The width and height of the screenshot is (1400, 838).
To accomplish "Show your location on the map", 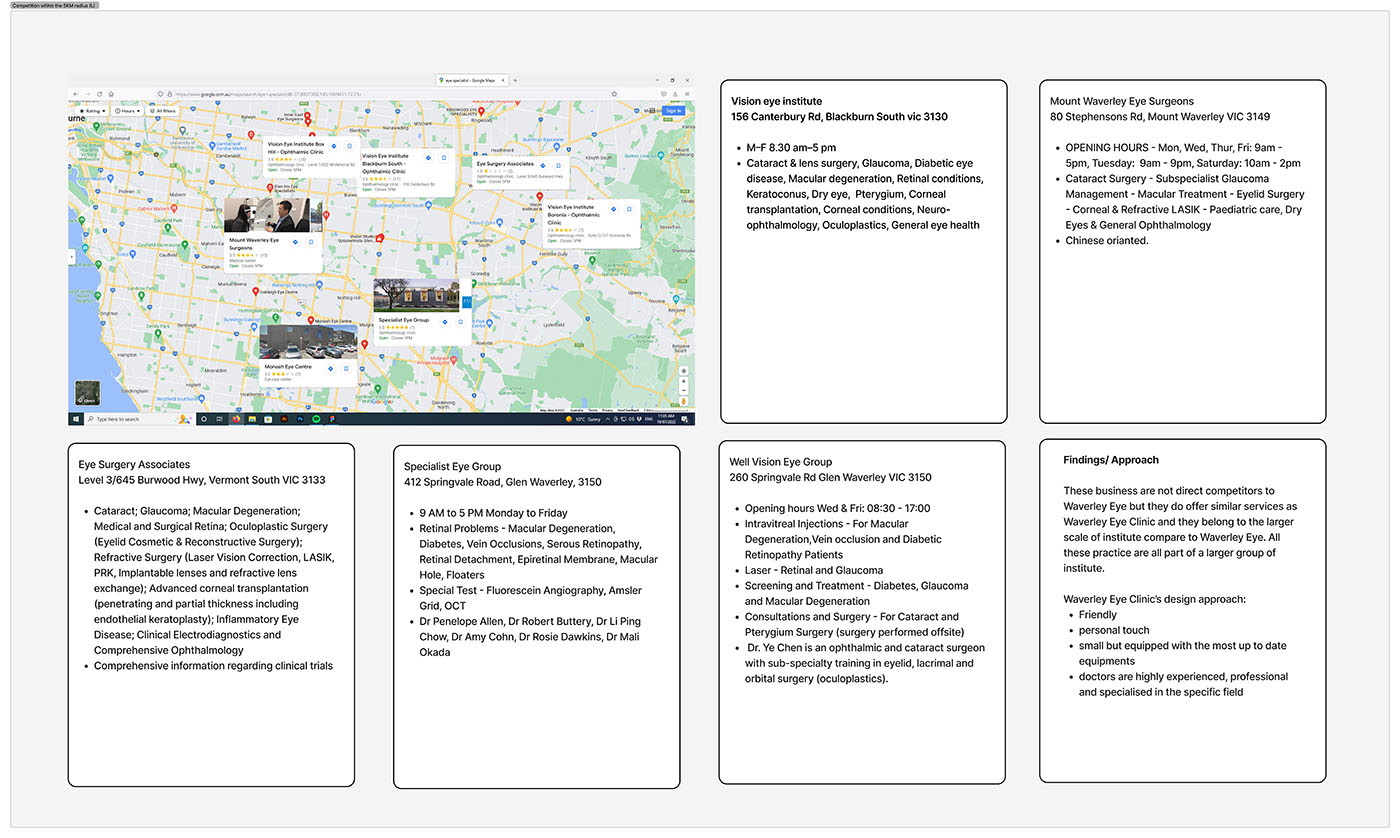I will 684,371.
